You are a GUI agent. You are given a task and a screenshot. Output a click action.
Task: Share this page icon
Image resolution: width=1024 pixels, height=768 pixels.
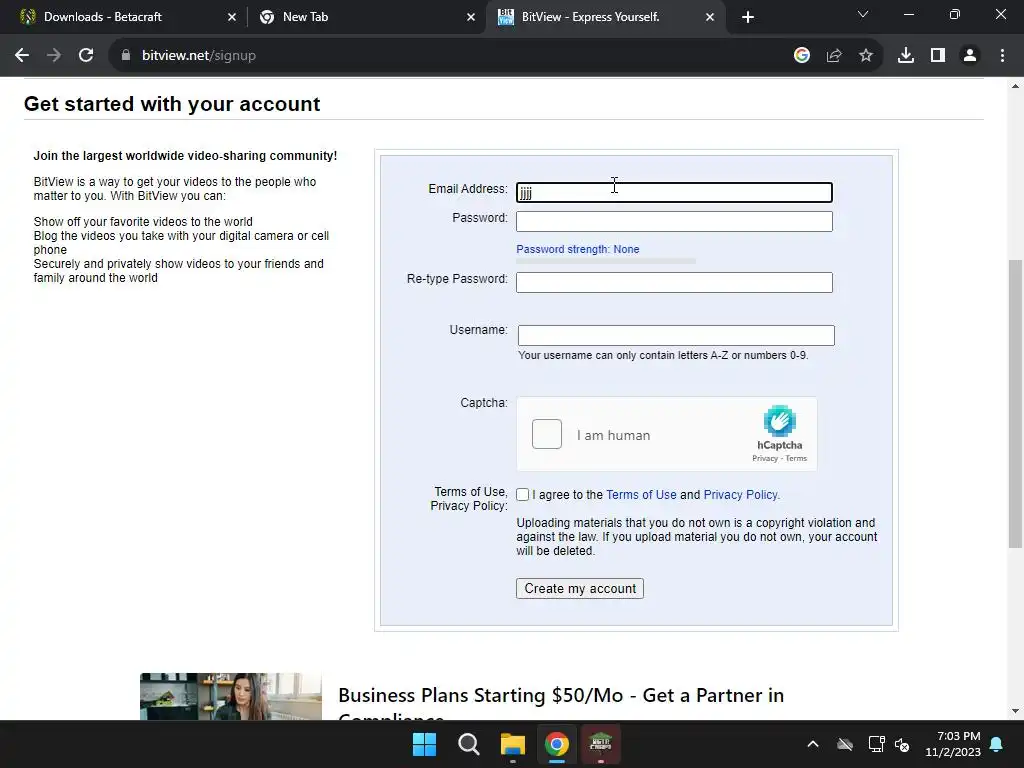(834, 56)
